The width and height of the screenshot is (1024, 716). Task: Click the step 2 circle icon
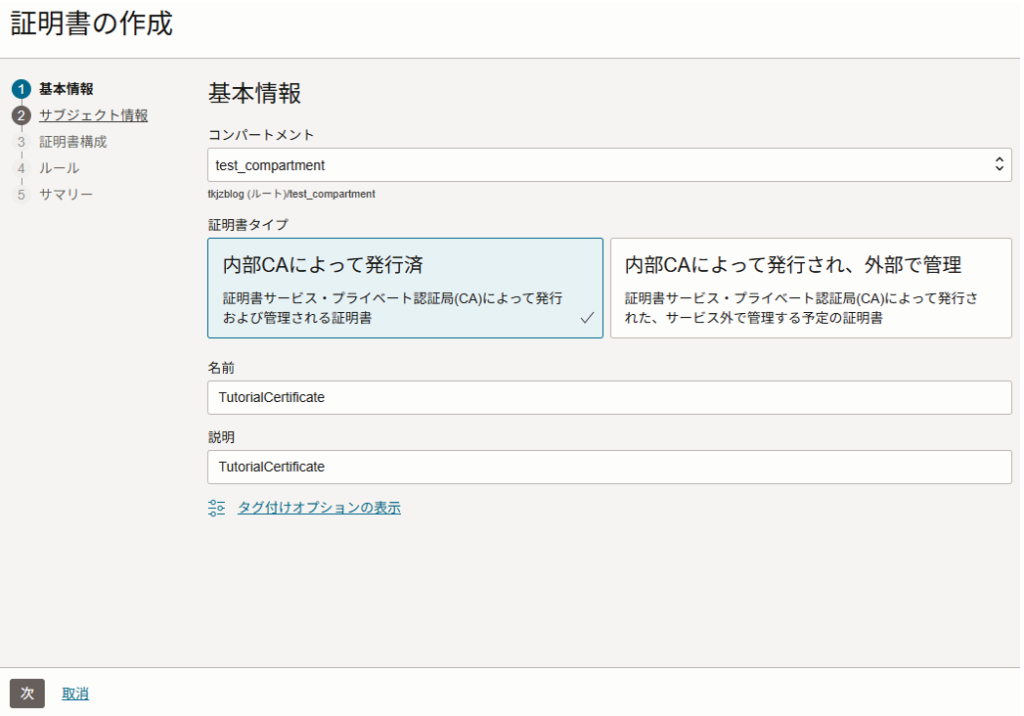(x=21, y=116)
